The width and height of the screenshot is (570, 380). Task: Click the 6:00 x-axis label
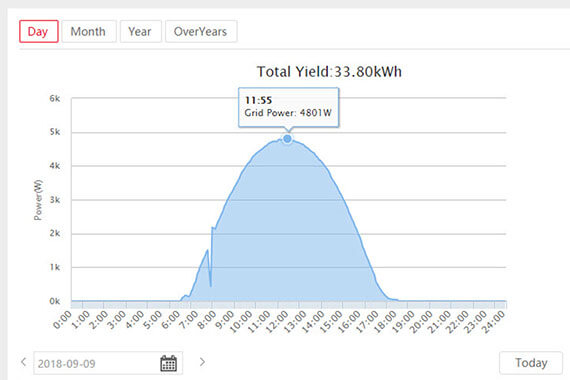tap(171, 320)
